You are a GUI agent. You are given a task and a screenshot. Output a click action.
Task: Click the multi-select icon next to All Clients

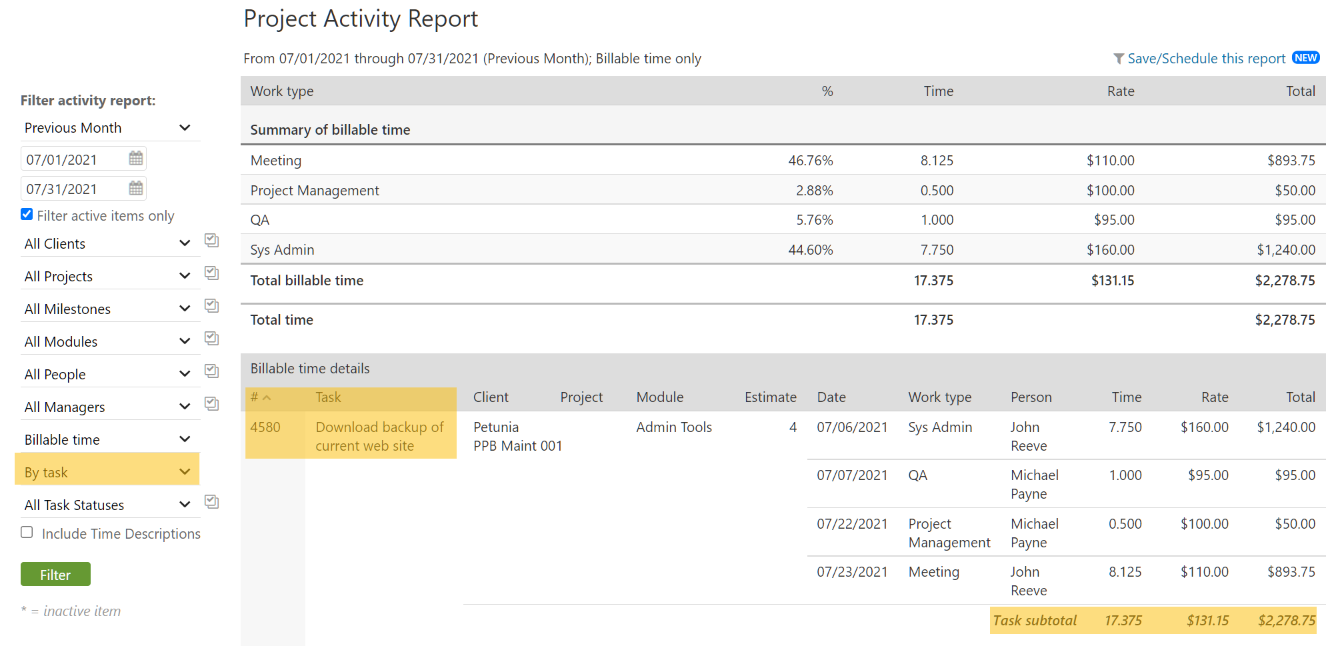tap(211, 240)
